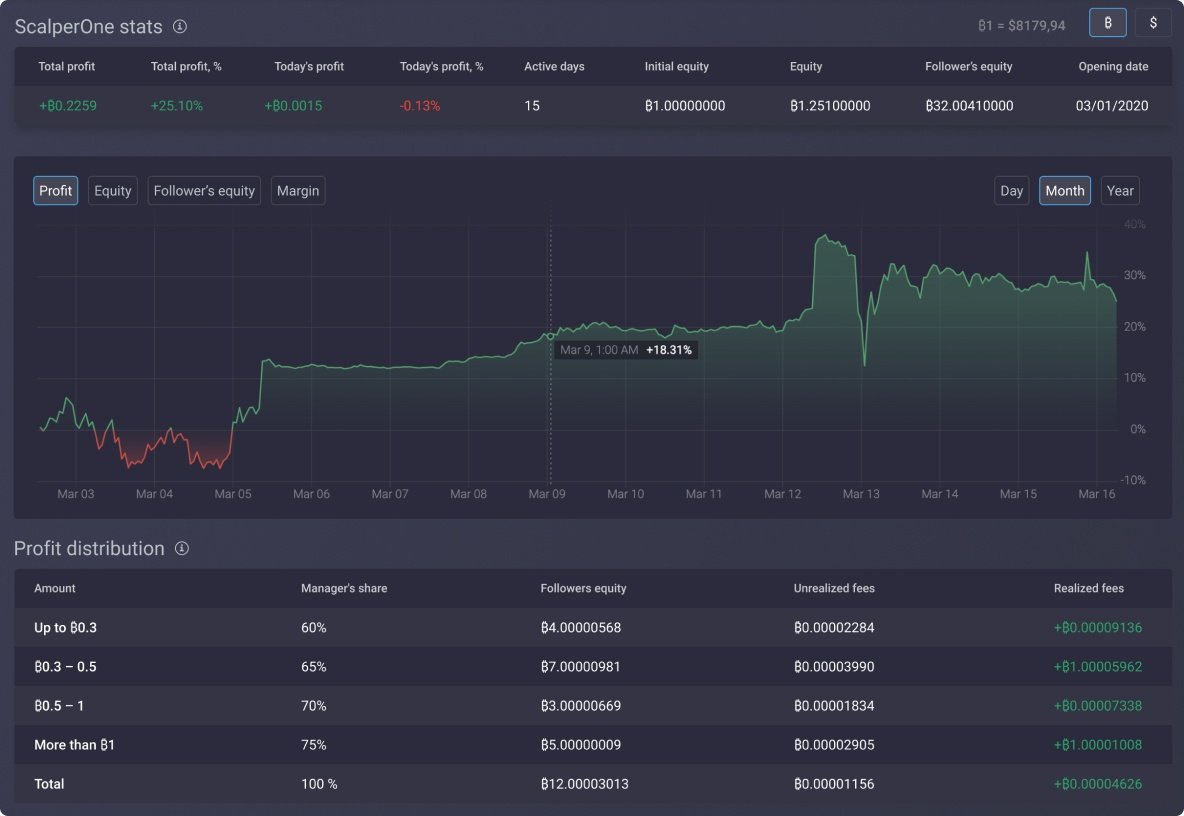Screen dimensions: 1184x816
Task: Click the Total profit column header
Action: pos(66,66)
